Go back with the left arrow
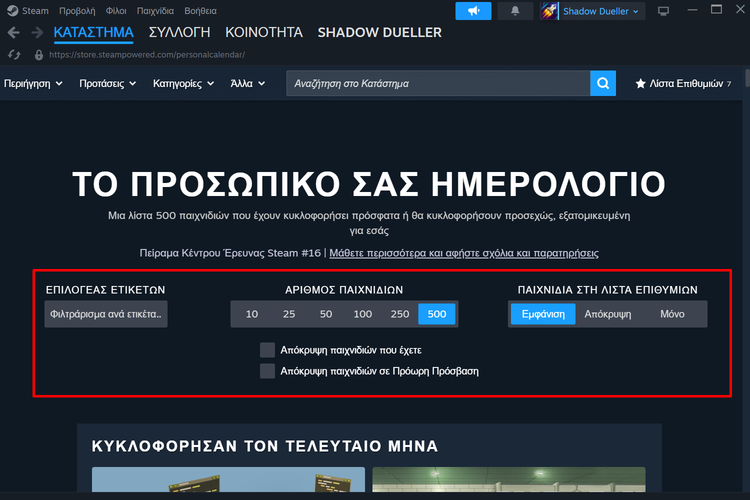 (13, 33)
